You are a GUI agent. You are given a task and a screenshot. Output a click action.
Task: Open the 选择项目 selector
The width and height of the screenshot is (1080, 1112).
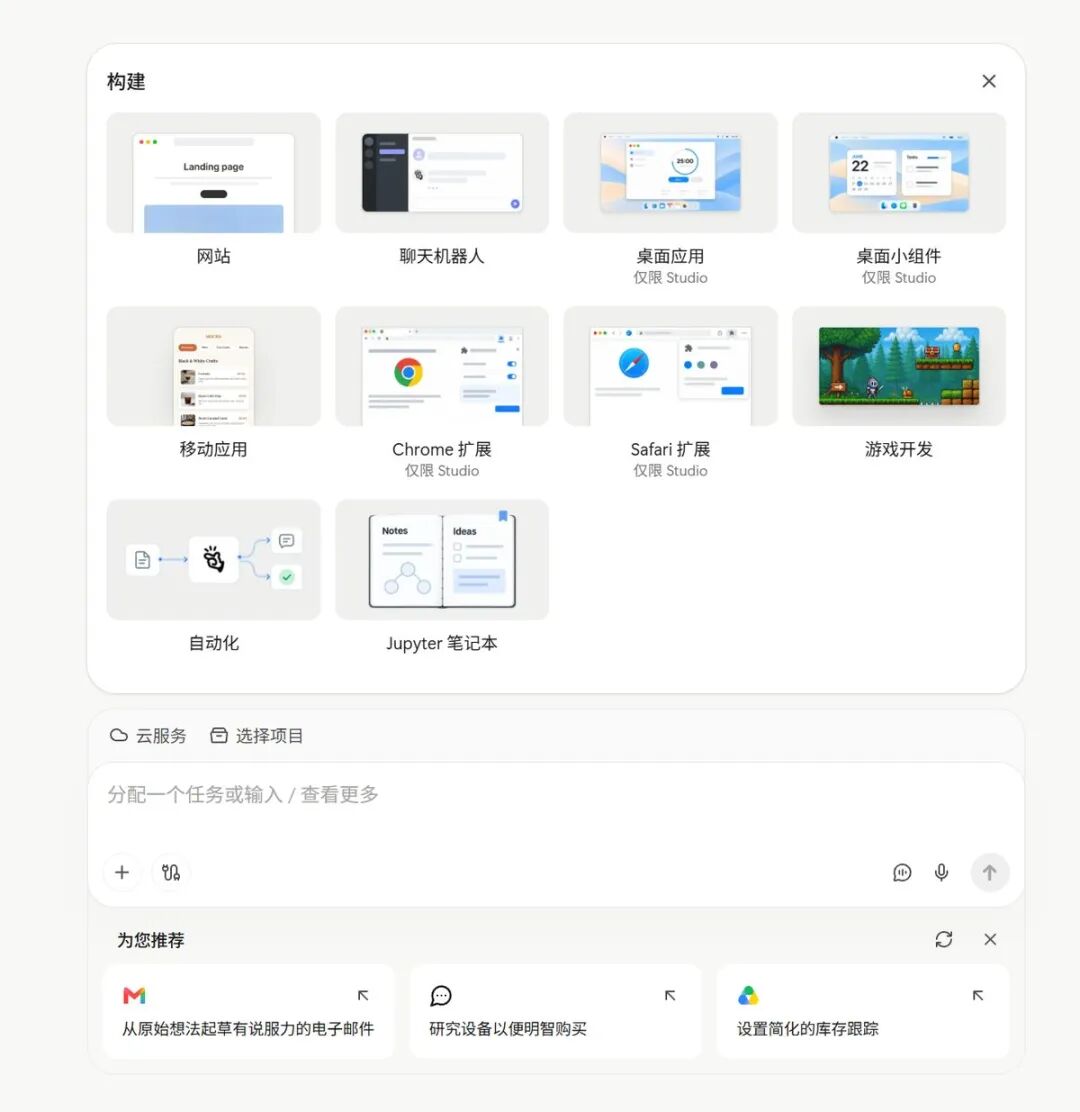(x=257, y=735)
